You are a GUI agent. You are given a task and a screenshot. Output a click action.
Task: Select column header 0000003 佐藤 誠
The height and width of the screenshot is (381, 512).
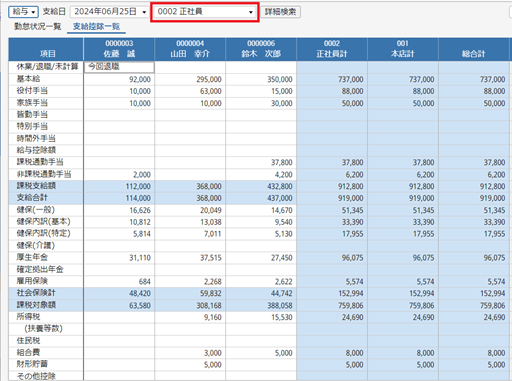[119, 49]
